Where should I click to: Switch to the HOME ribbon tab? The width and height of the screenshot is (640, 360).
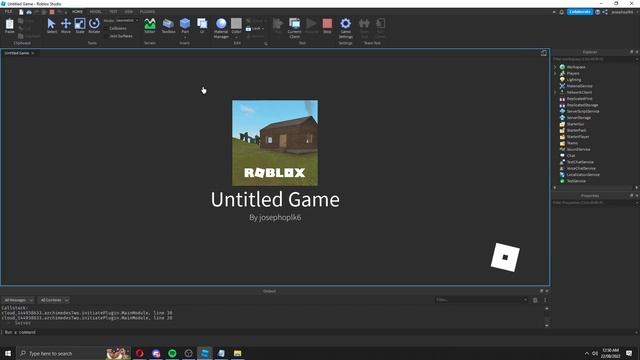tap(77, 11)
